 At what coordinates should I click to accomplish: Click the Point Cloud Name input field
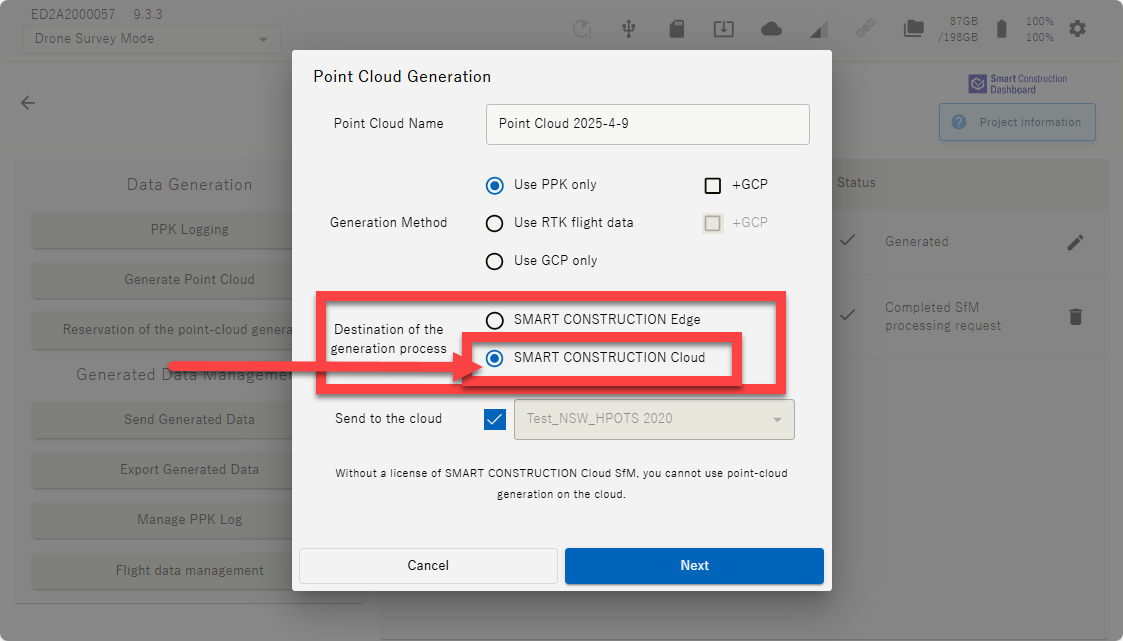[x=647, y=124]
